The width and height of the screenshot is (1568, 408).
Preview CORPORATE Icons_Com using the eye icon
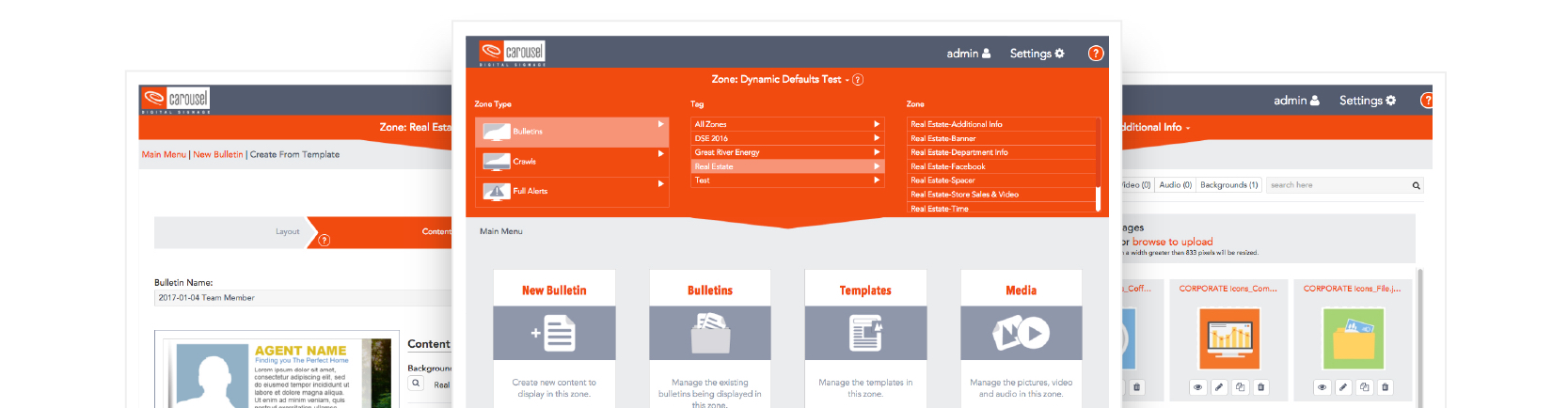[1197, 387]
